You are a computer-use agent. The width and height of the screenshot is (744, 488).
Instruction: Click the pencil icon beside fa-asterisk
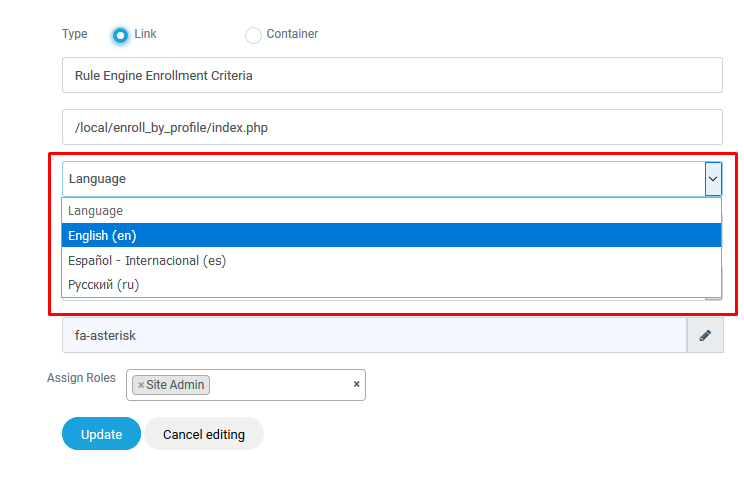[704, 336]
